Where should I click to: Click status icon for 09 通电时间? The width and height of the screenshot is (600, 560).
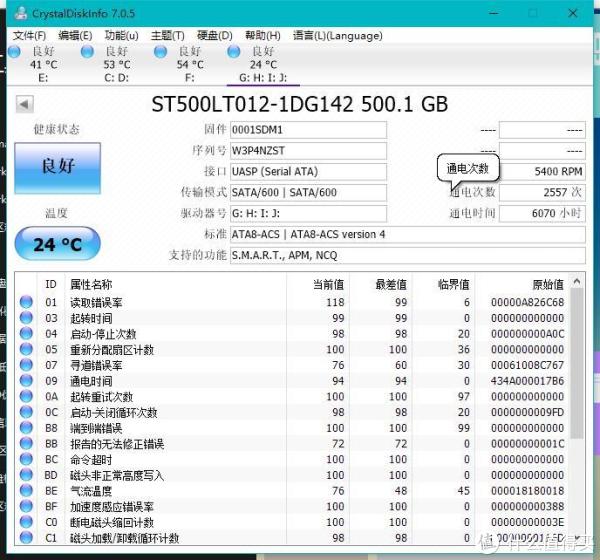26,380
